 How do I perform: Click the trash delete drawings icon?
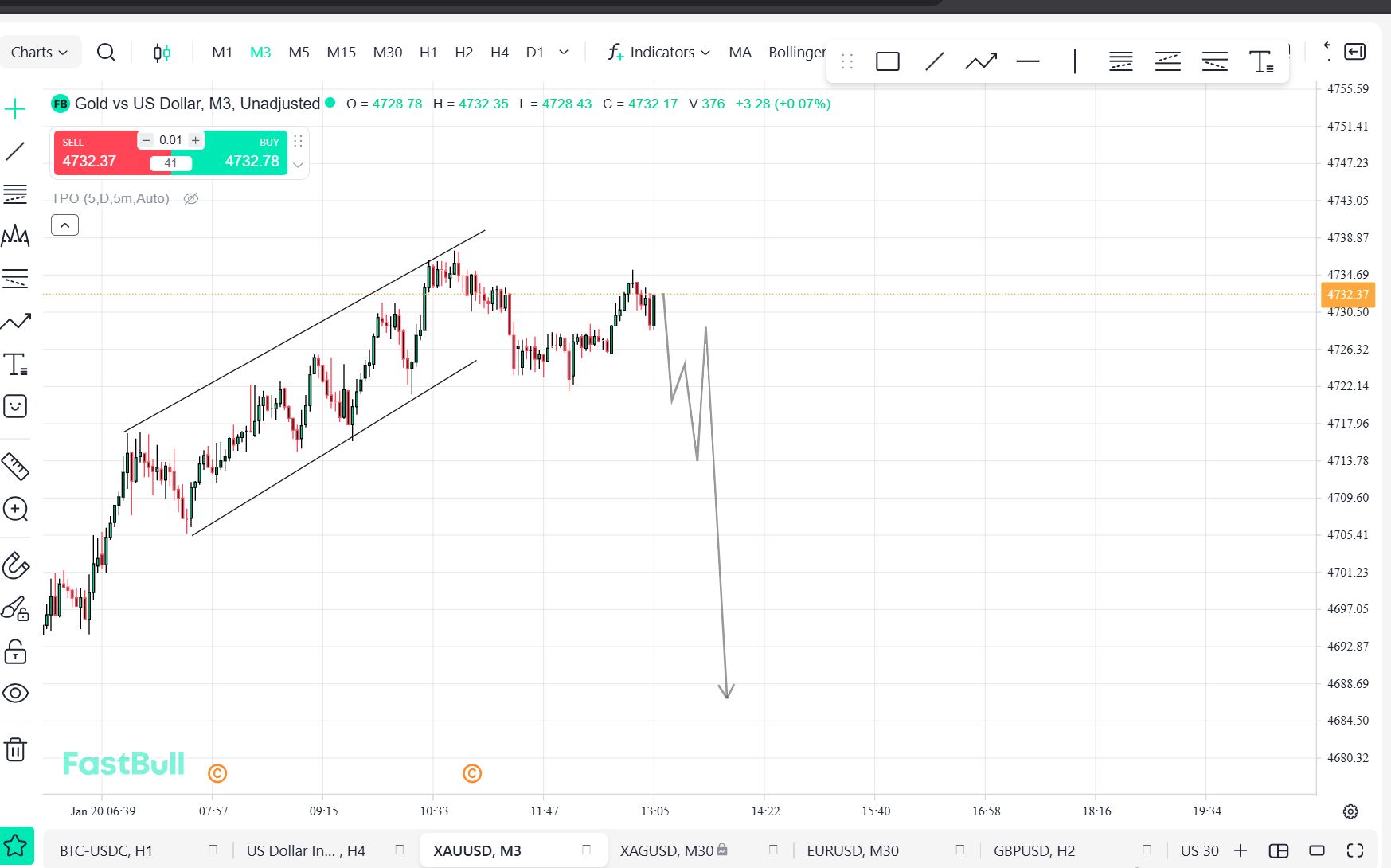tap(15, 749)
